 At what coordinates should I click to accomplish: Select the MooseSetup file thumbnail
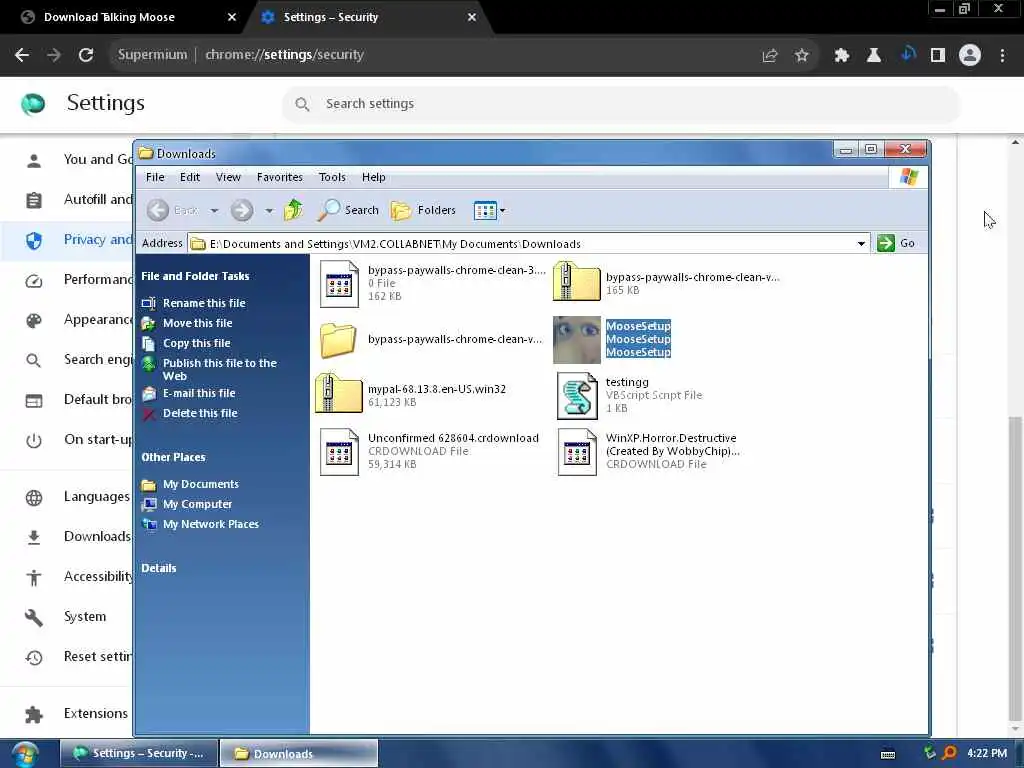(577, 340)
